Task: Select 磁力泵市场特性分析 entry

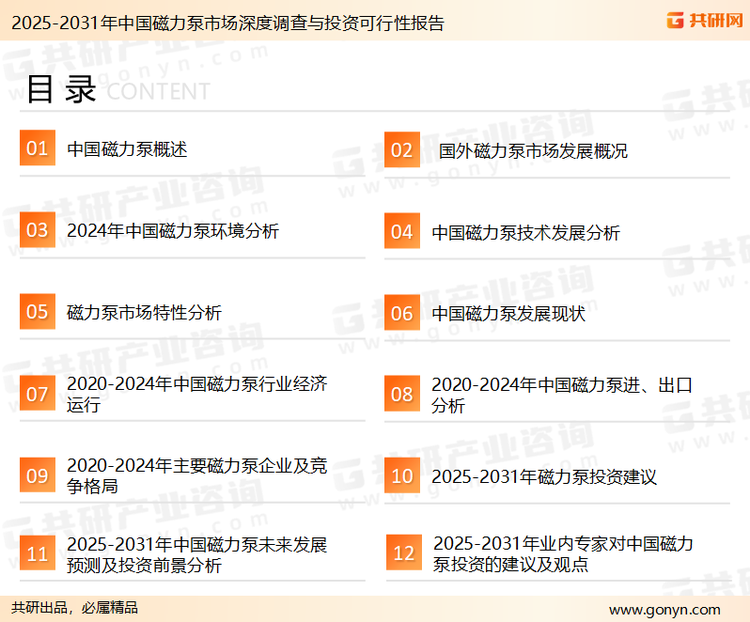Action: coord(144,312)
